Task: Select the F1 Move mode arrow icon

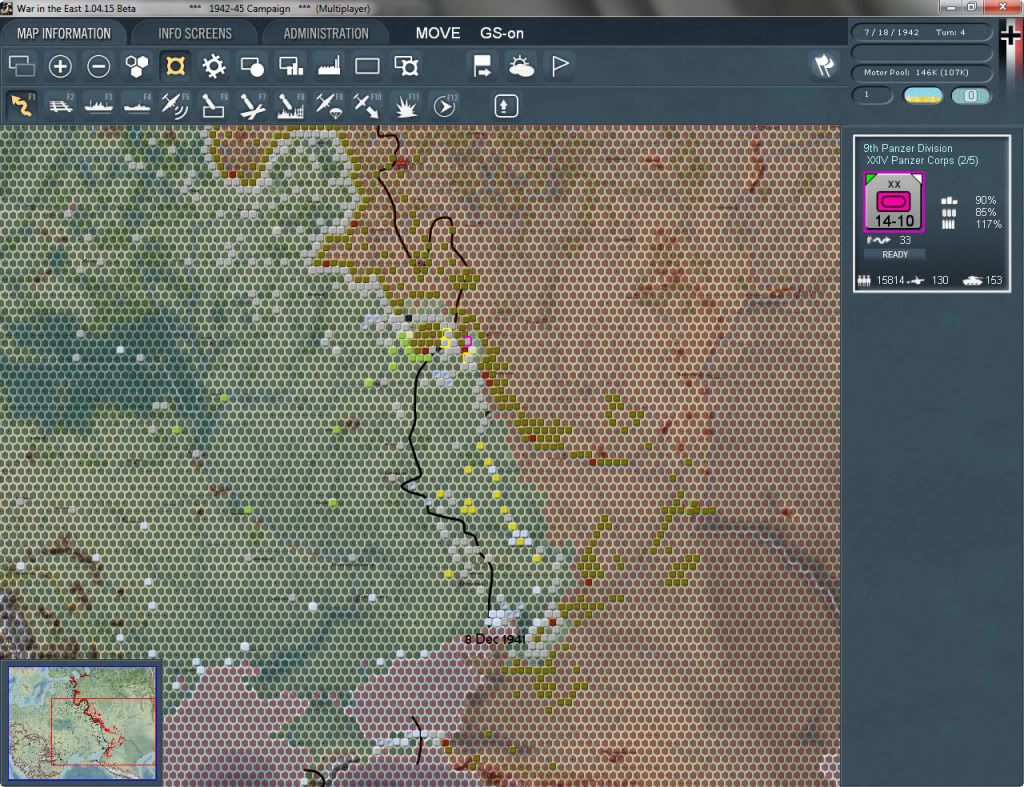Action: (x=22, y=105)
